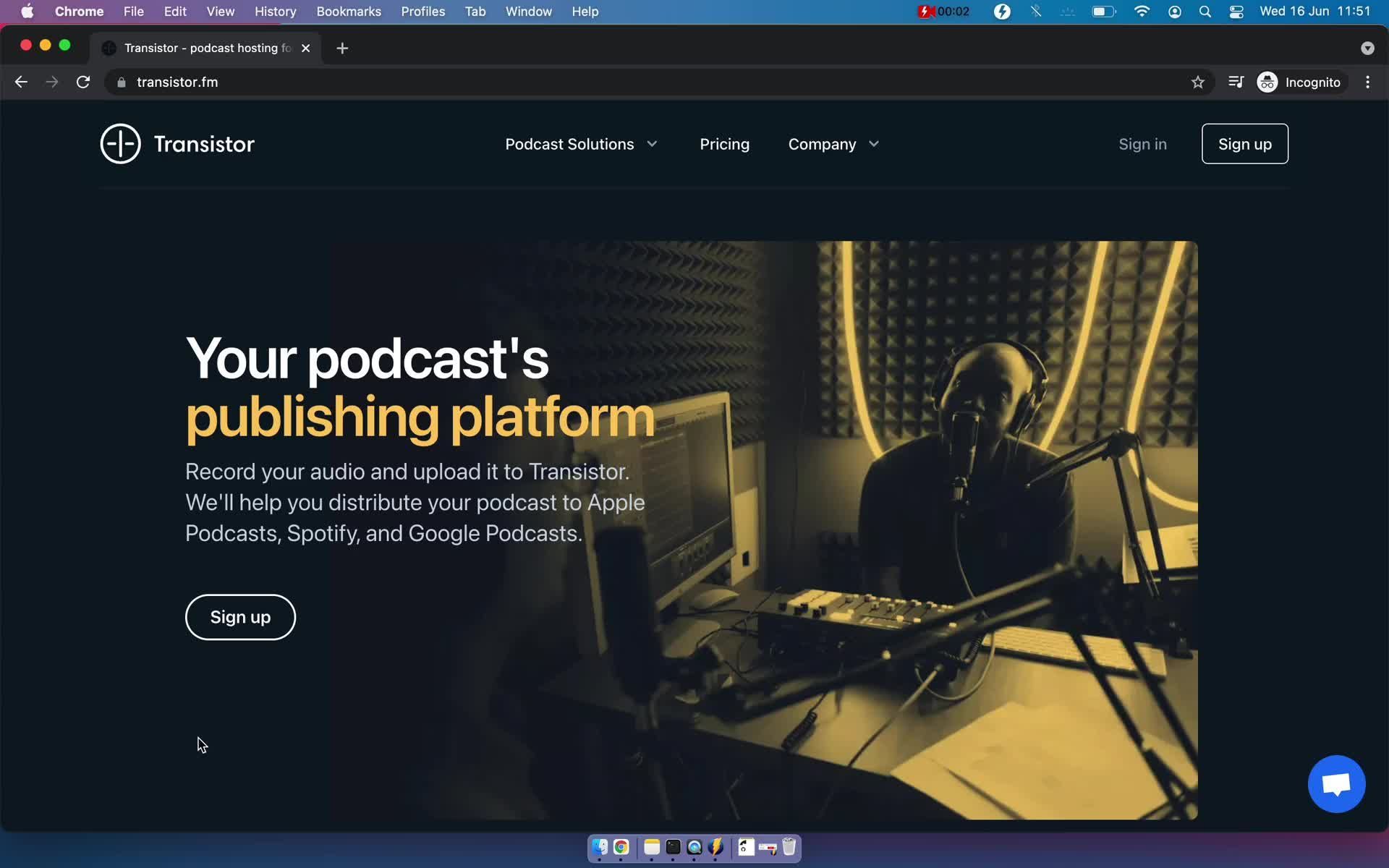
Task: Go back to the previous page
Action: pyautogui.click(x=21, y=82)
